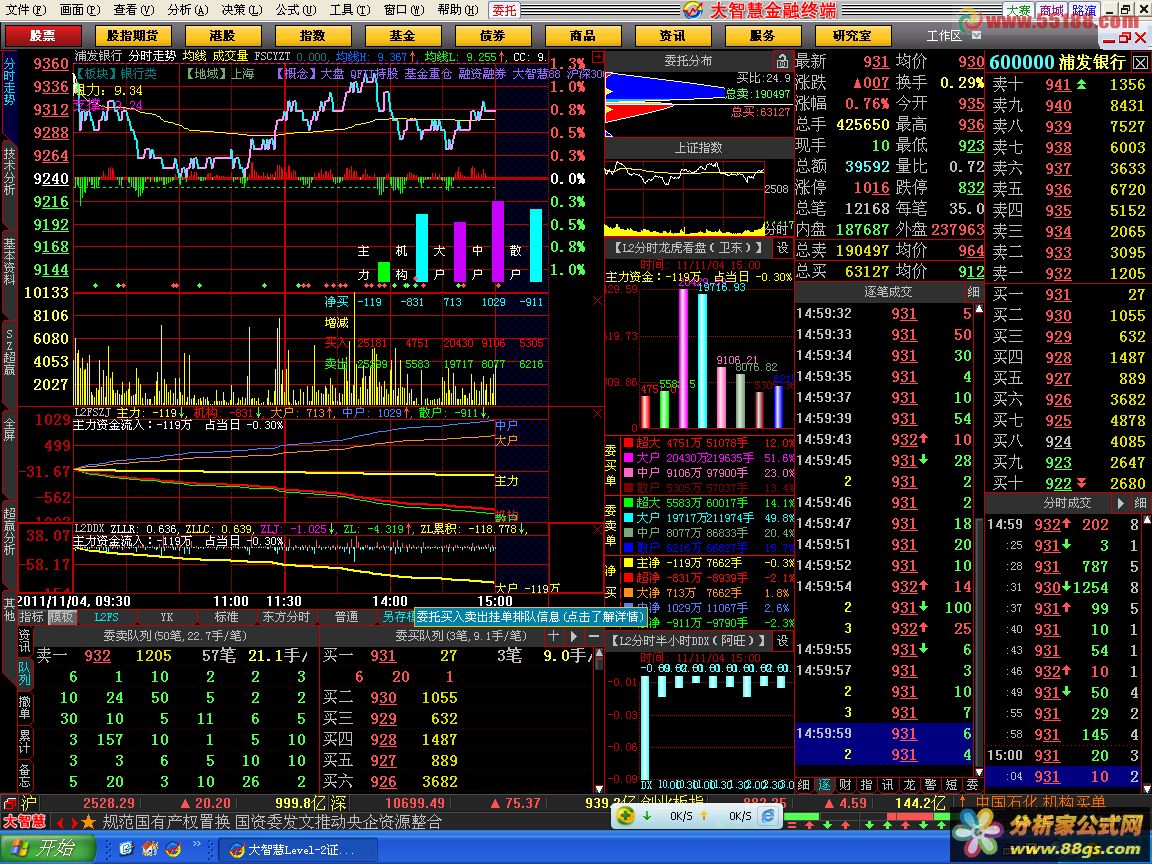The image size is (1152, 864).
Task: Select the L2FS template tab
Action: [107, 617]
